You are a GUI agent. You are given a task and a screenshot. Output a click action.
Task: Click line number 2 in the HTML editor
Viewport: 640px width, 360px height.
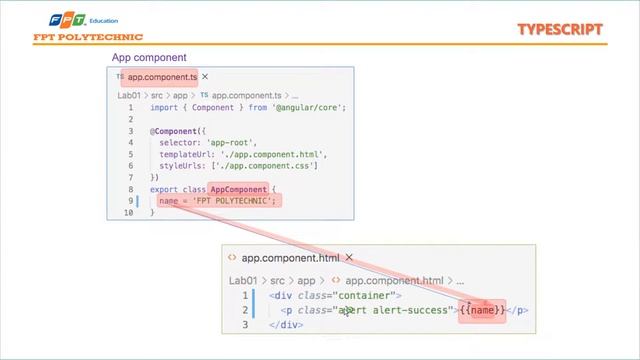245,310
